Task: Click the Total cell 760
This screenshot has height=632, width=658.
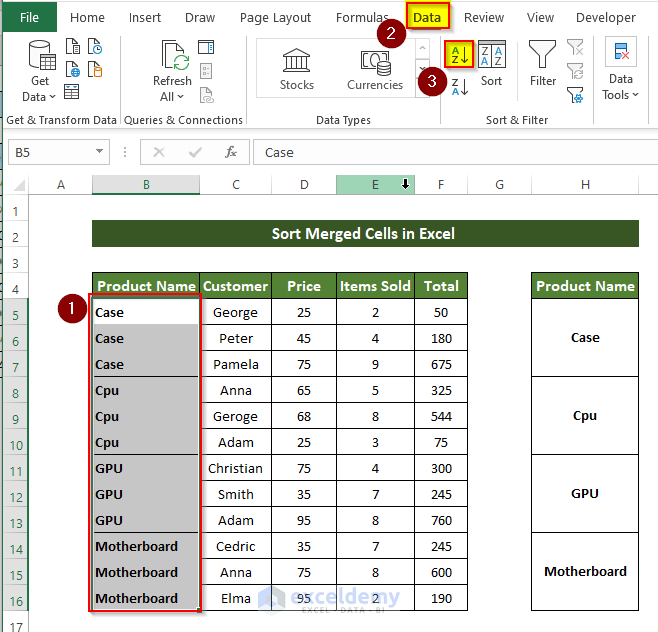Action: (441, 520)
